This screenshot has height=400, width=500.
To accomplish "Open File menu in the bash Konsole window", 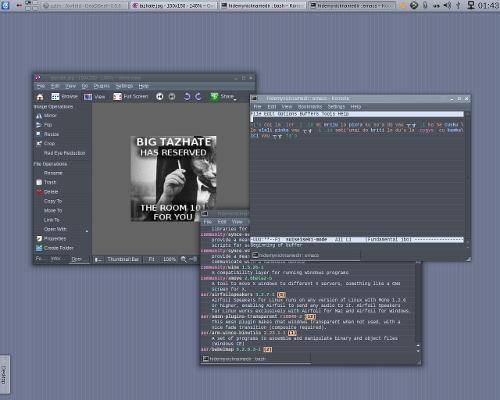I will [207, 222].
